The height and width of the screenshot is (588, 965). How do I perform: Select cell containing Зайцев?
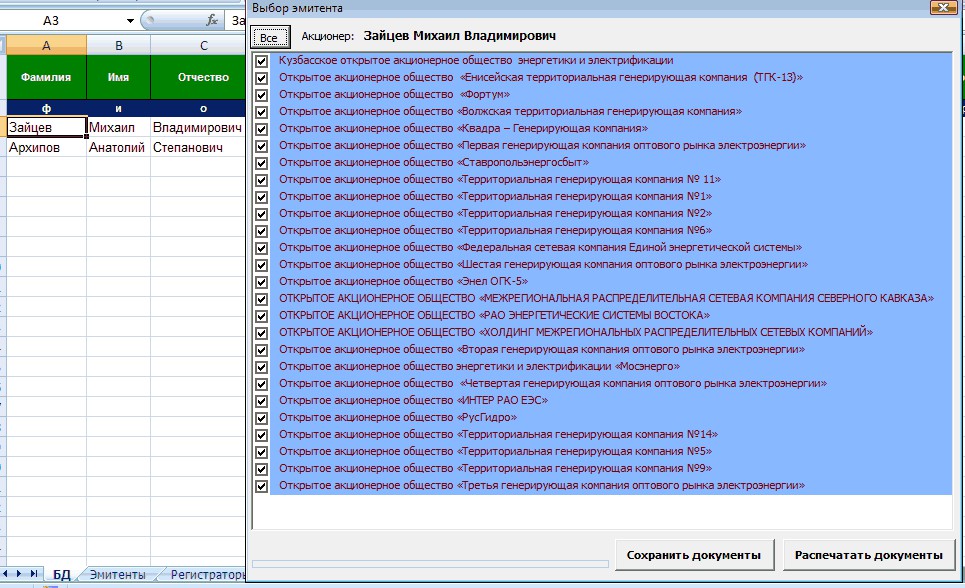pos(46,127)
